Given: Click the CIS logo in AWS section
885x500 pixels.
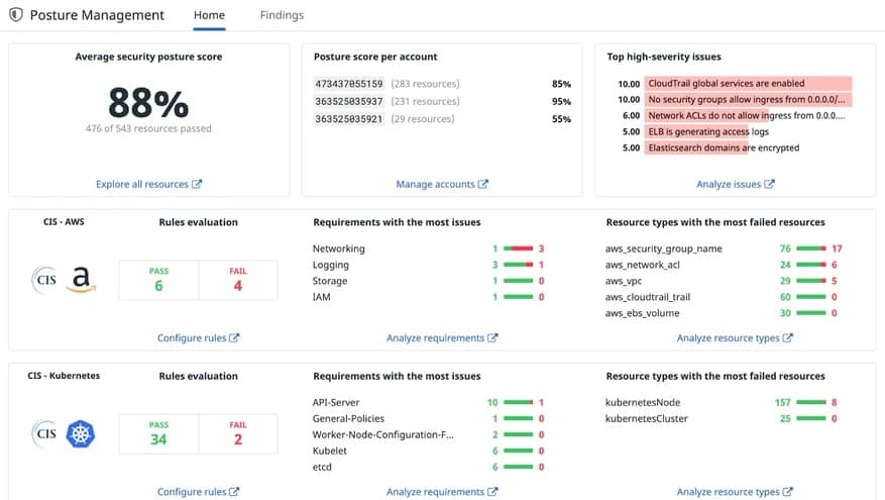Looking at the screenshot, I should [x=44, y=279].
